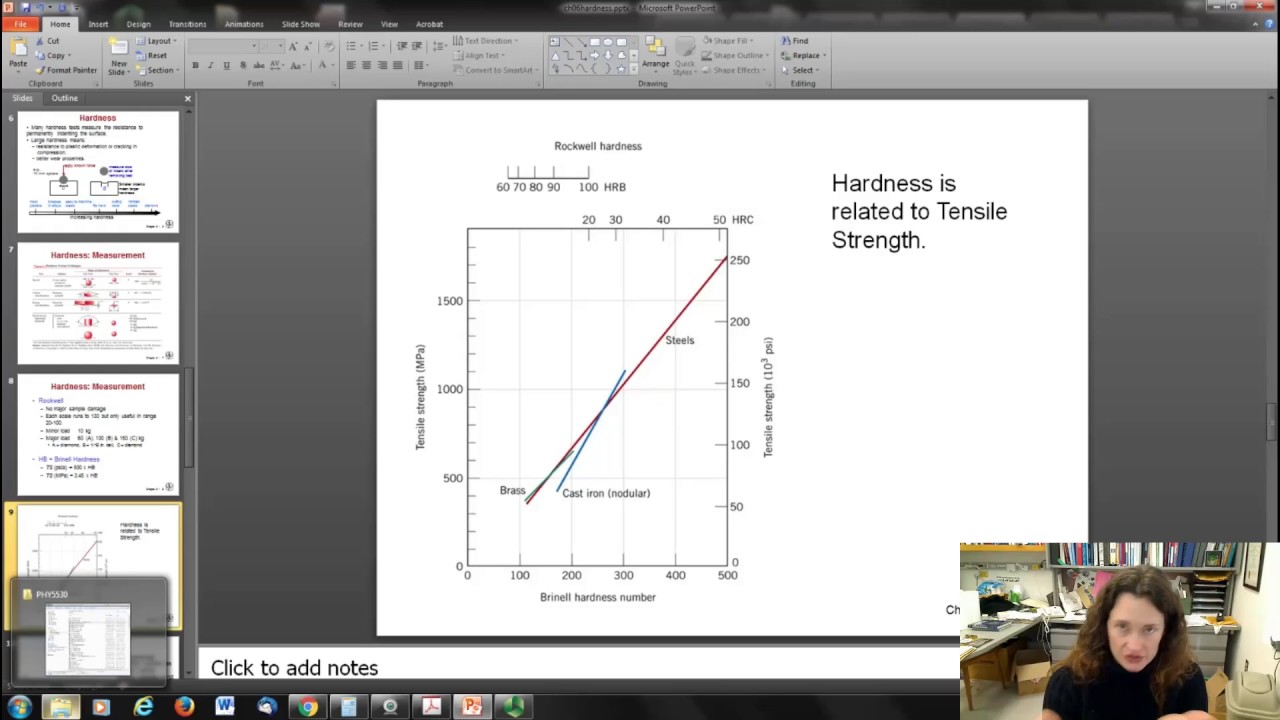Screen dimensions: 1280x720
Task: Click the Reset slide button
Action: point(152,55)
